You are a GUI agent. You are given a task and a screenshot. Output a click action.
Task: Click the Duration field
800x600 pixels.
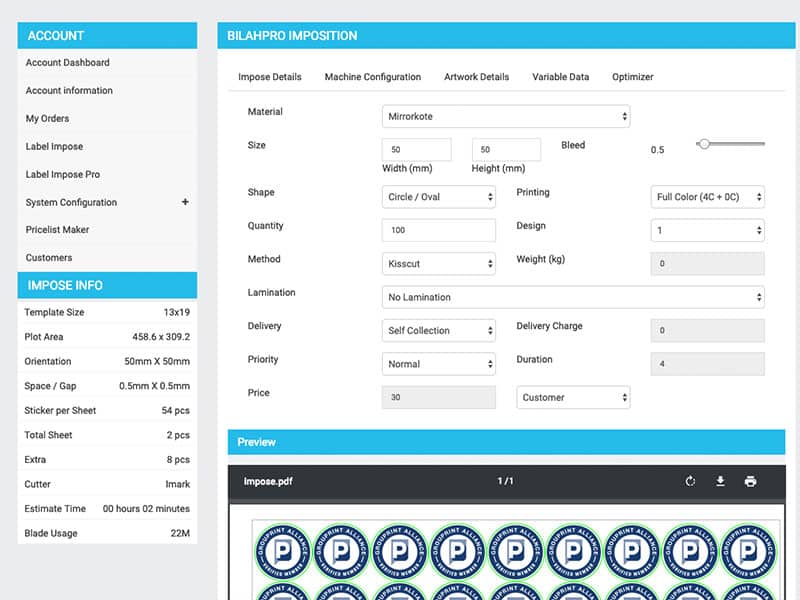707,364
